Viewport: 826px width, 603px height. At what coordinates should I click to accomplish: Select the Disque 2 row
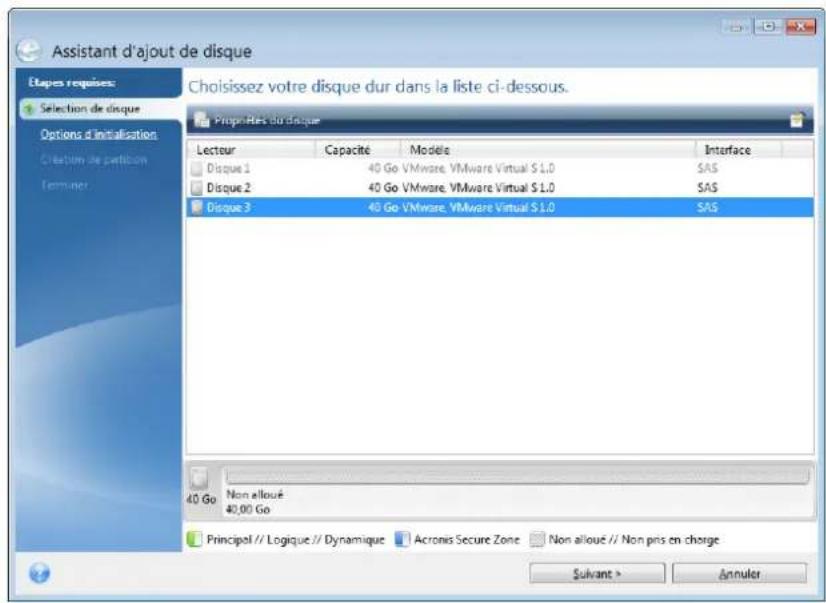pos(500,187)
